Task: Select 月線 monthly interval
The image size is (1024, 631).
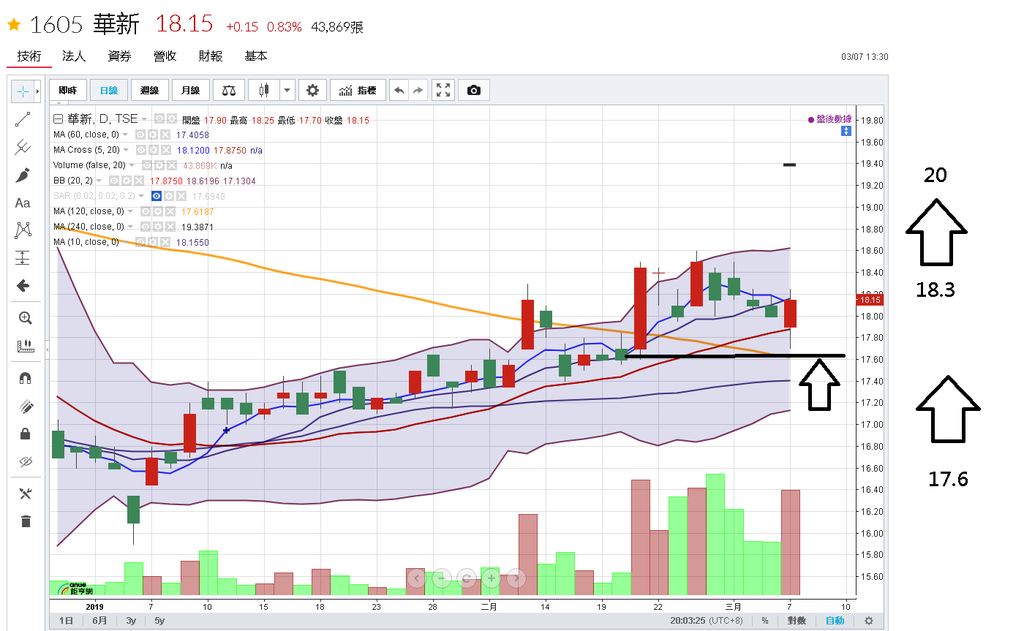Action: coord(190,90)
